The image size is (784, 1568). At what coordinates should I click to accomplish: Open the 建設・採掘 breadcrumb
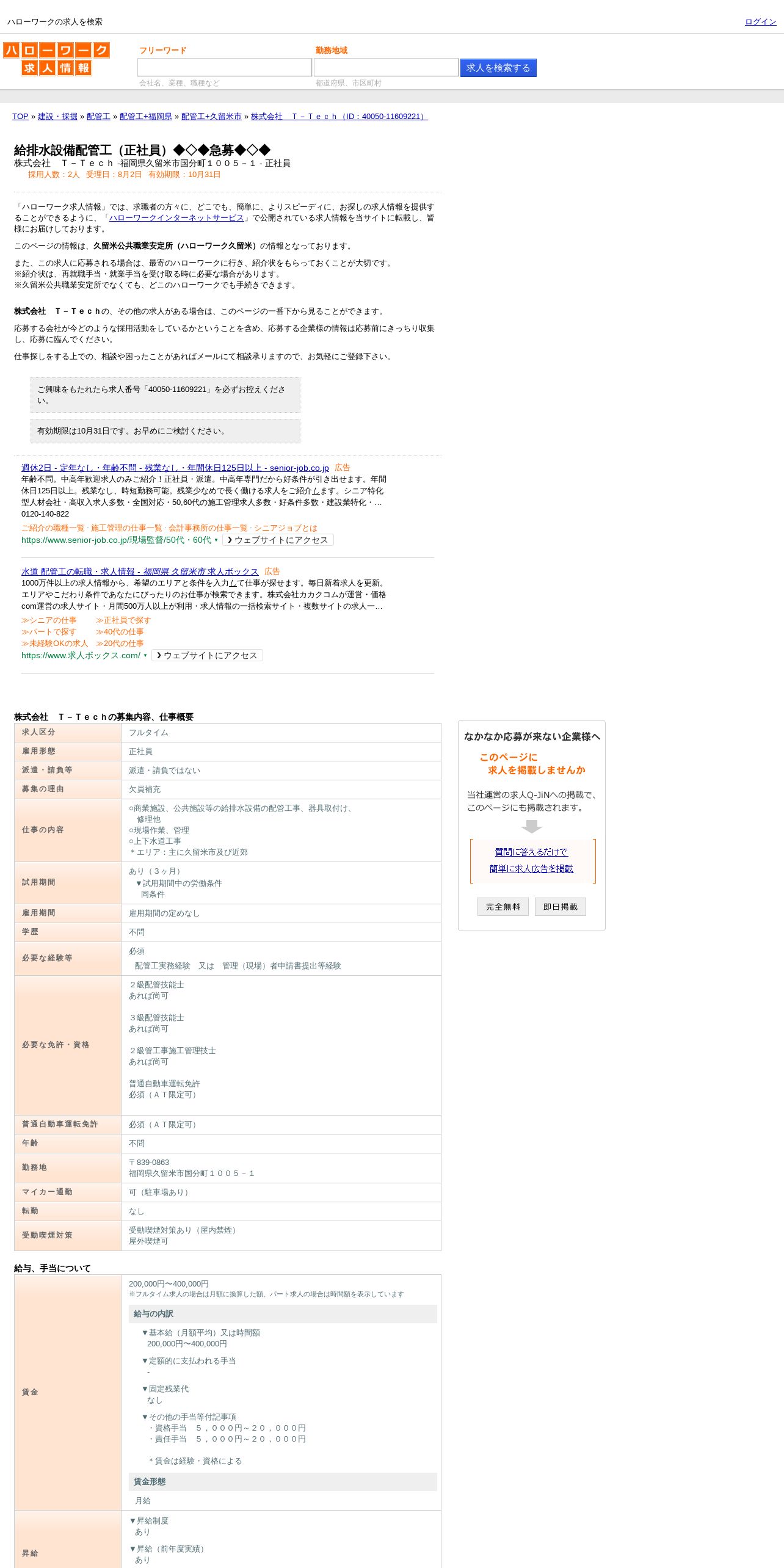(x=57, y=117)
